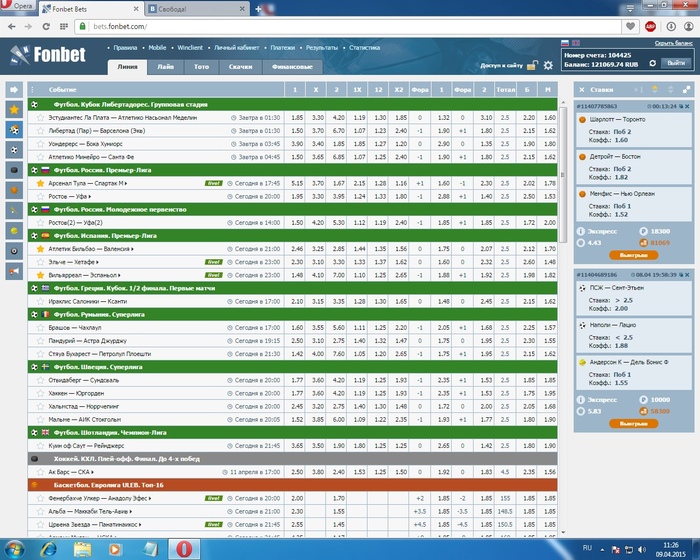Filter by hockey puck icon in sidebar
Image resolution: width=700 pixels, height=560 pixels.
click(14, 170)
